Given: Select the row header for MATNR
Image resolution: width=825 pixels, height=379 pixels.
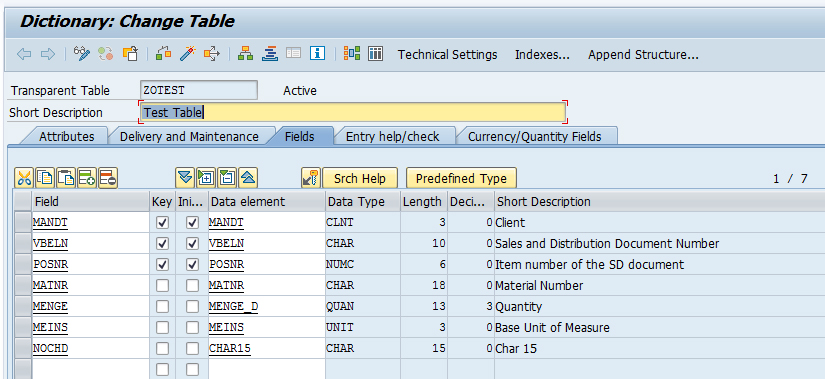Looking at the screenshot, I should point(23,285).
